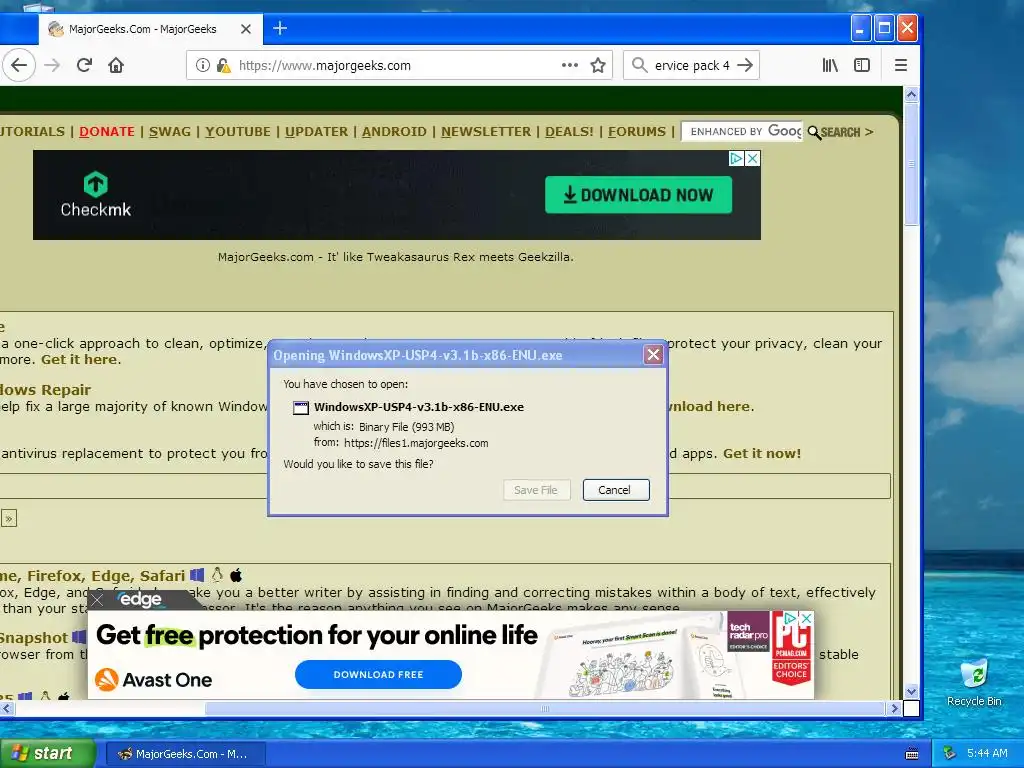Image resolution: width=1024 pixels, height=768 pixels.
Task: Close the MajorGeeks.Com tab
Action: tap(246, 29)
